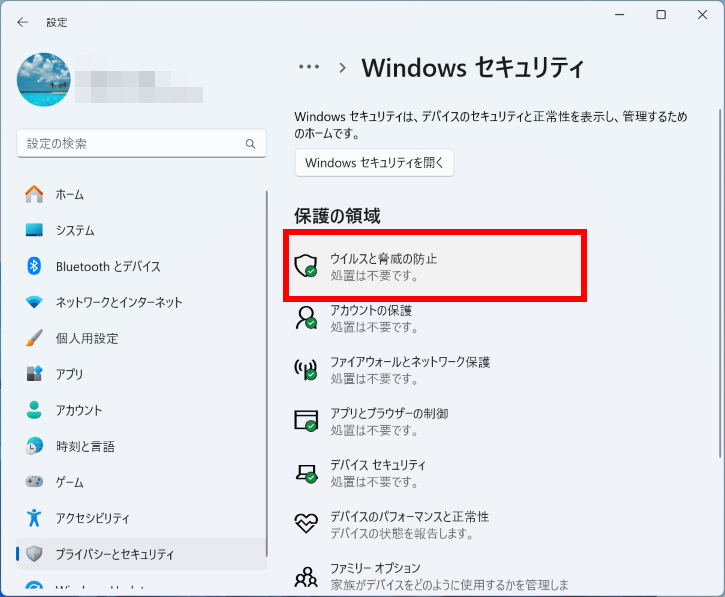Image resolution: width=725 pixels, height=597 pixels.
Task: Maximize the 設定 window
Action: point(661,15)
